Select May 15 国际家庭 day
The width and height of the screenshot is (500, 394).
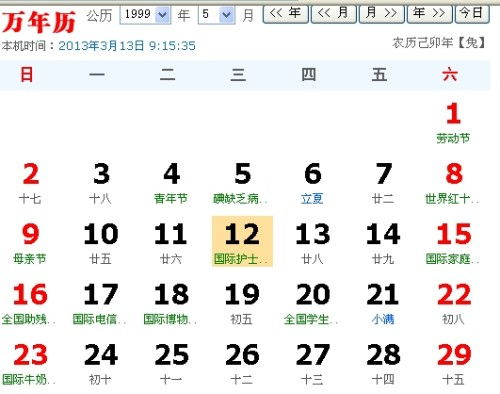453,243
